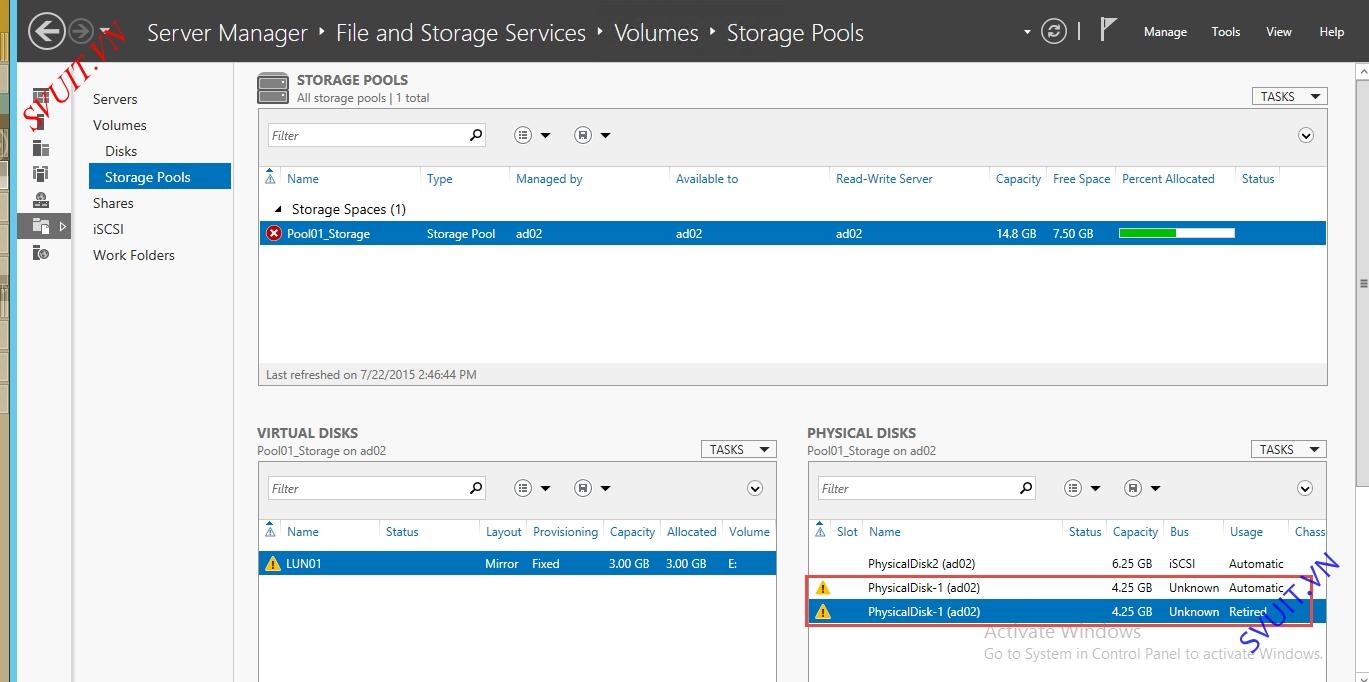
Task: Click the Virtual Disks filter field
Action: click(x=368, y=488)
